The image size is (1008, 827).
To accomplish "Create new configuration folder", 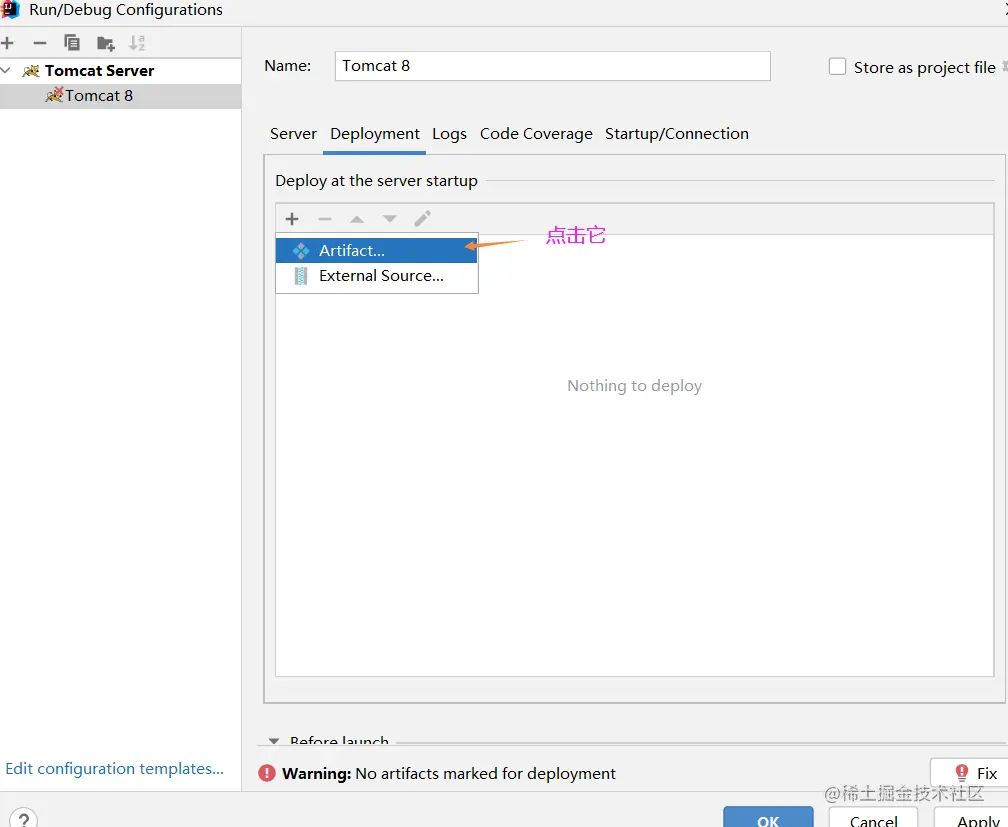I will (105, 44).
